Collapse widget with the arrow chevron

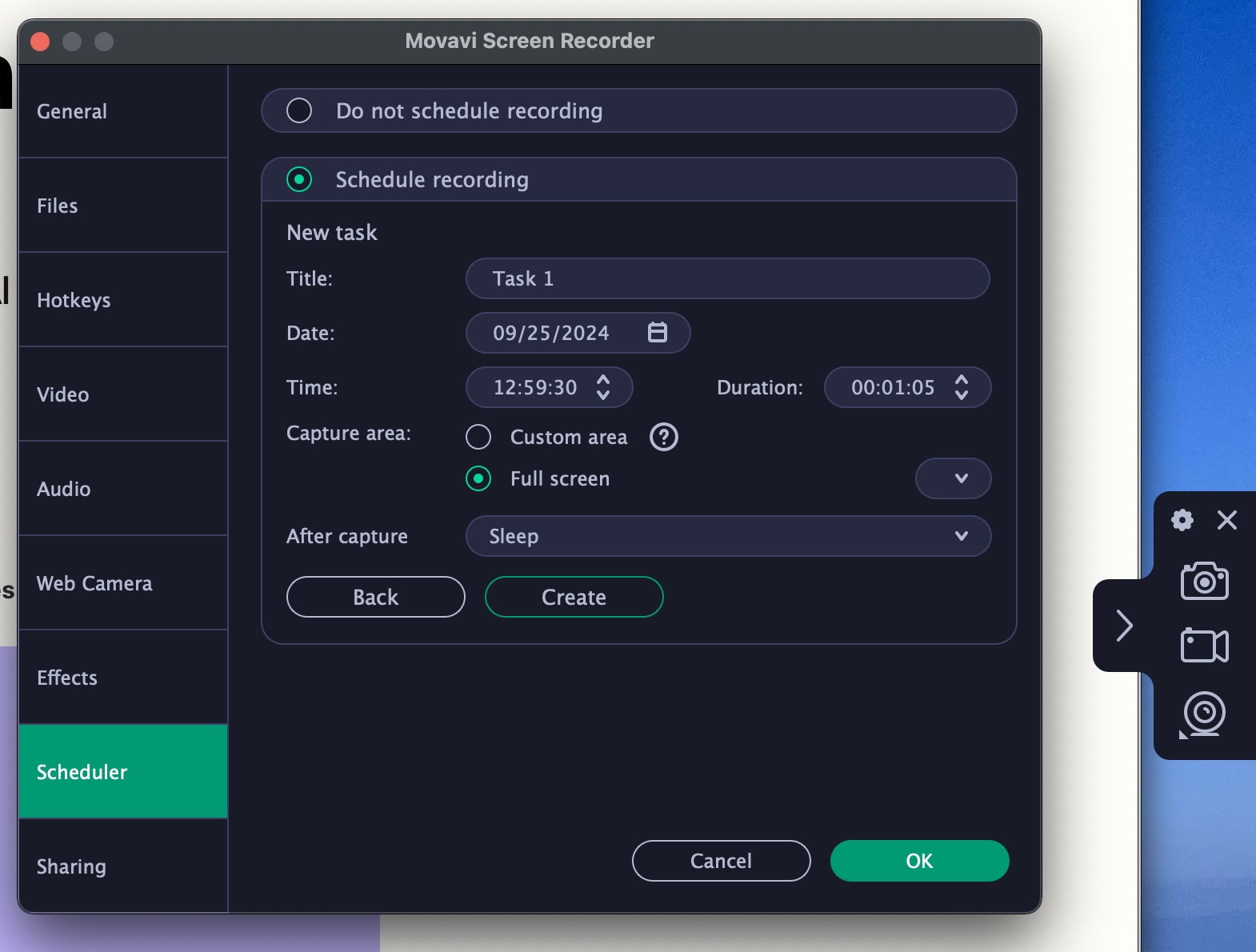[1124, 626]
